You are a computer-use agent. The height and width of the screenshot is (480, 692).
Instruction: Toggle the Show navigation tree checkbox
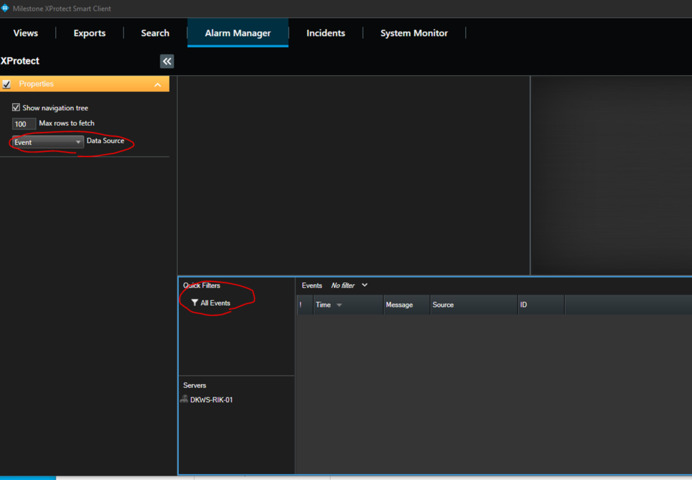[x=16, y=107]
